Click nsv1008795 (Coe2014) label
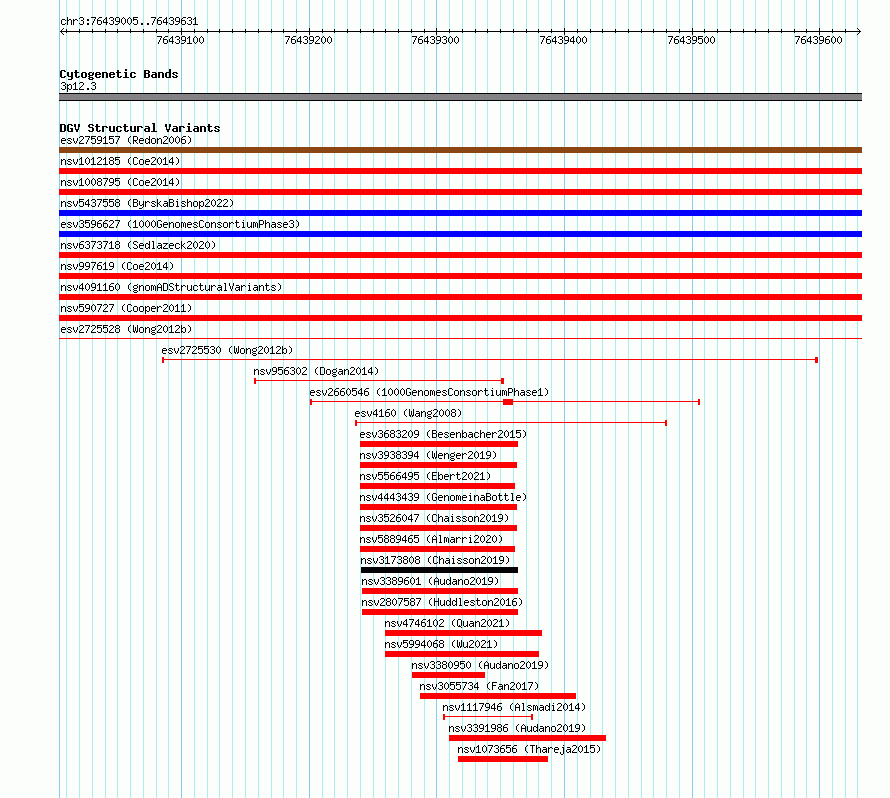The width and height of the screenshot is (890, 798). [120, 182]
